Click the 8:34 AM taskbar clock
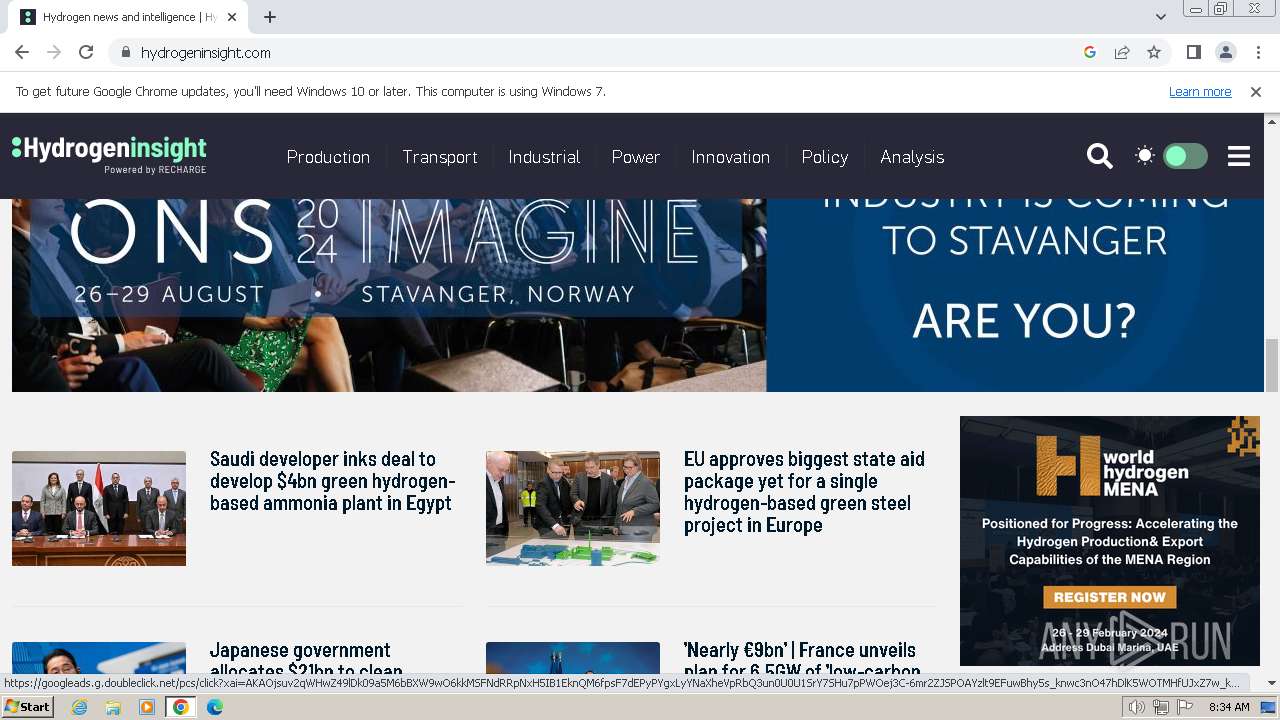The width and height of the screenshot is (1280, 720). (x=1229, y=707)
